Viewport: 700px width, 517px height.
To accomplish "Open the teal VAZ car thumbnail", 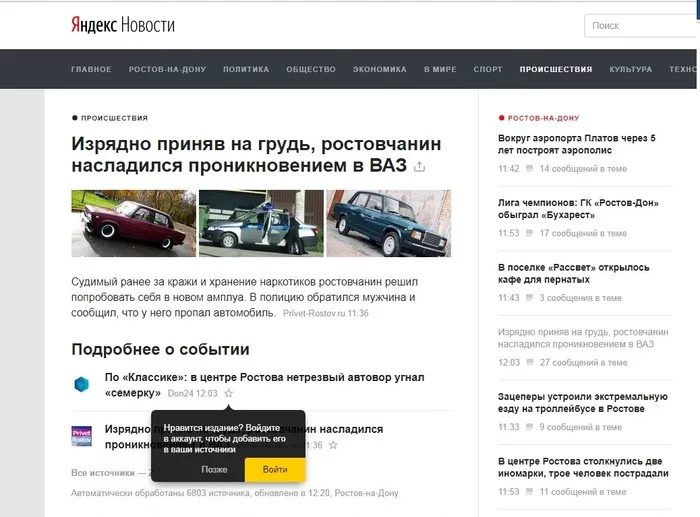I will tap(389, 223).
